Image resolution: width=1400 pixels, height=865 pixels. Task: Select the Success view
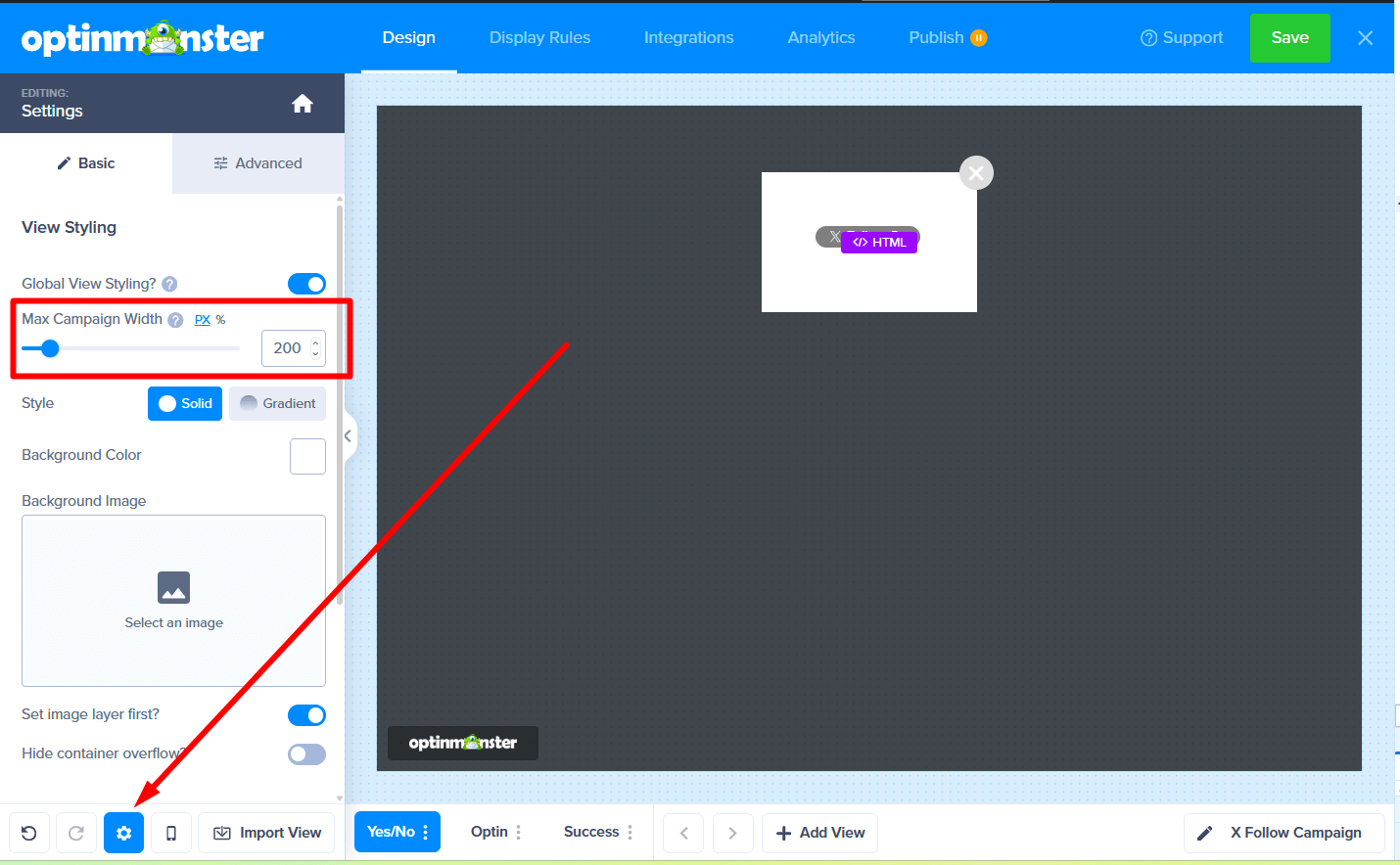591,832
